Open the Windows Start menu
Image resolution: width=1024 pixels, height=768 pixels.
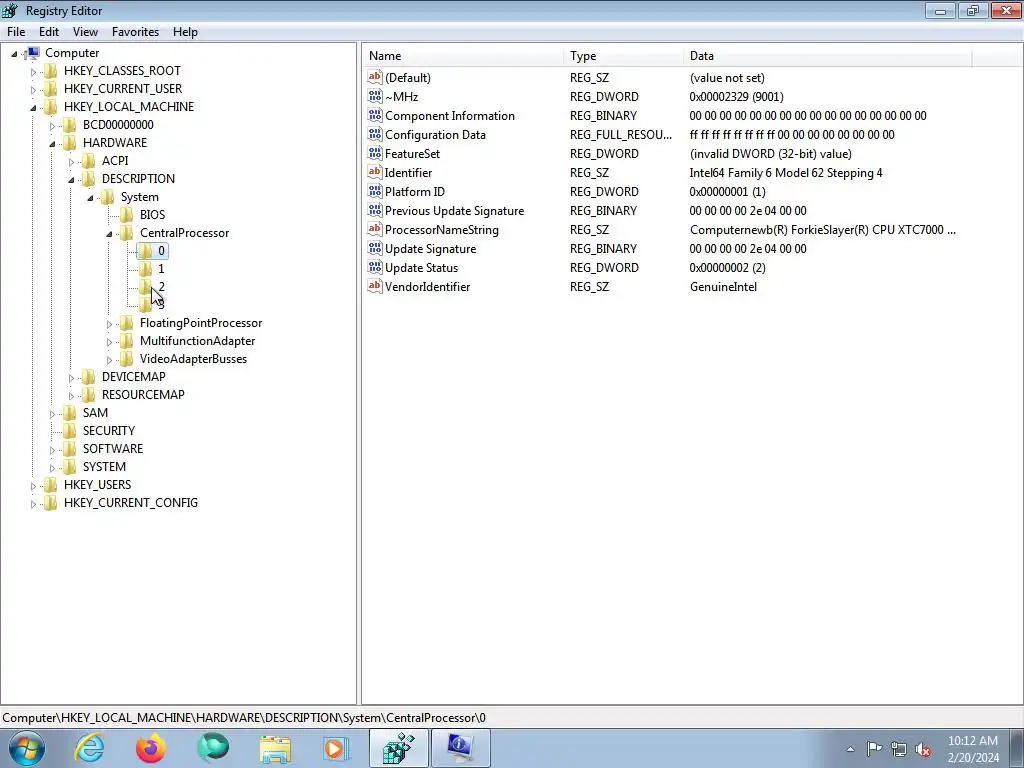click(27, 748)
